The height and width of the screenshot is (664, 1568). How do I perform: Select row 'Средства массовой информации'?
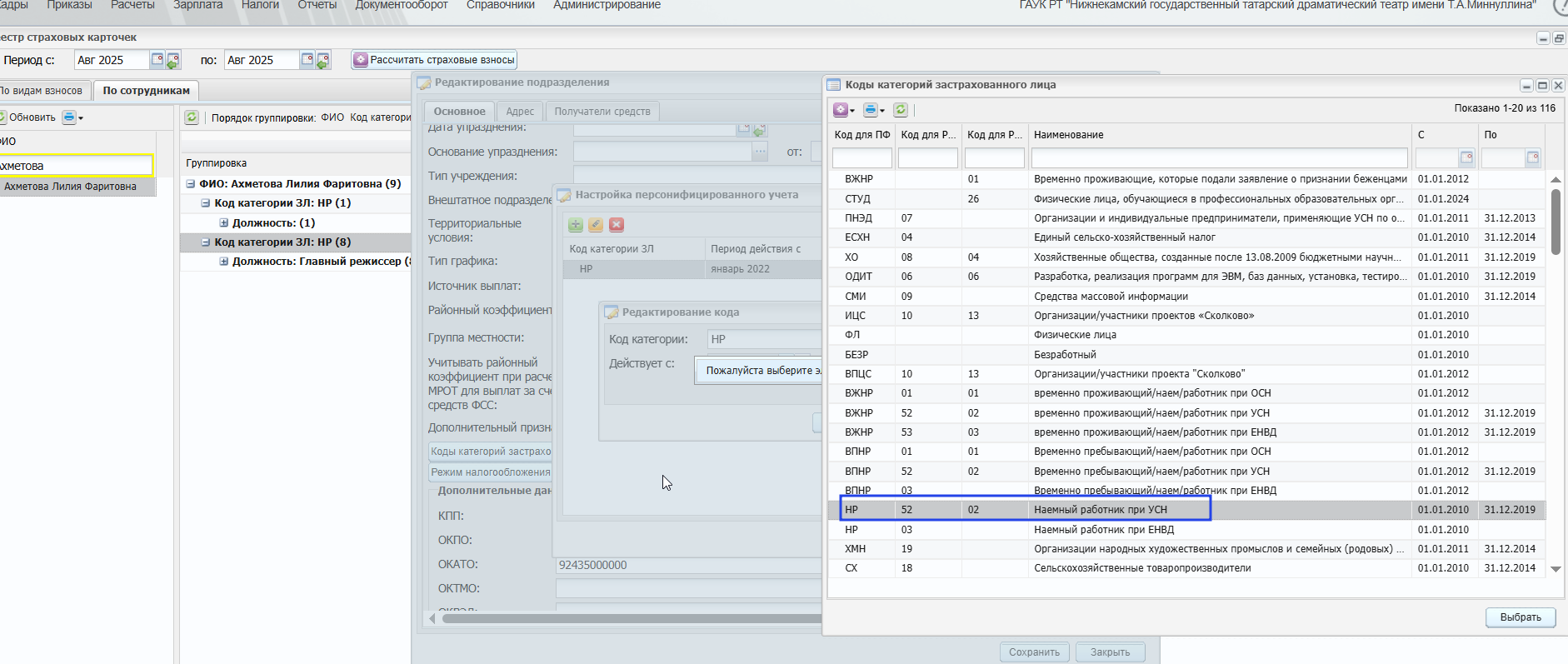[1186, 297]
